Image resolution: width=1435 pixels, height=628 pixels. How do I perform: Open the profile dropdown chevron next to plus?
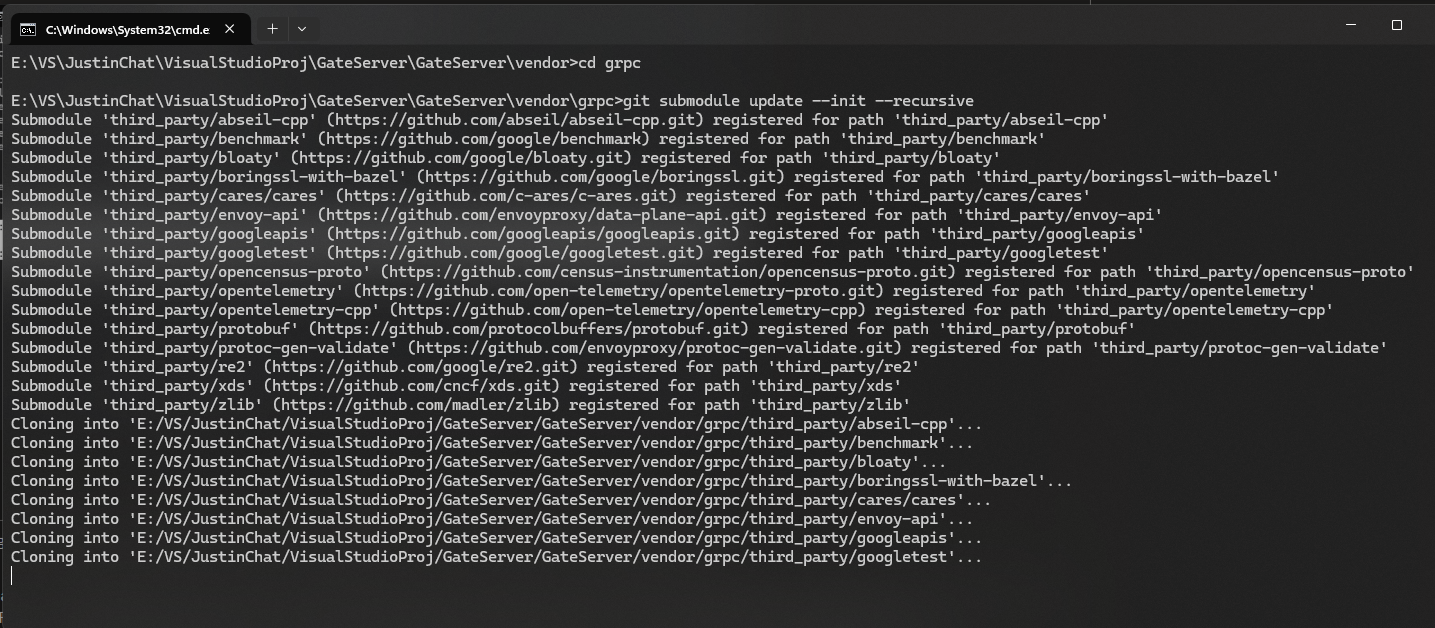[x=302, y=28]
